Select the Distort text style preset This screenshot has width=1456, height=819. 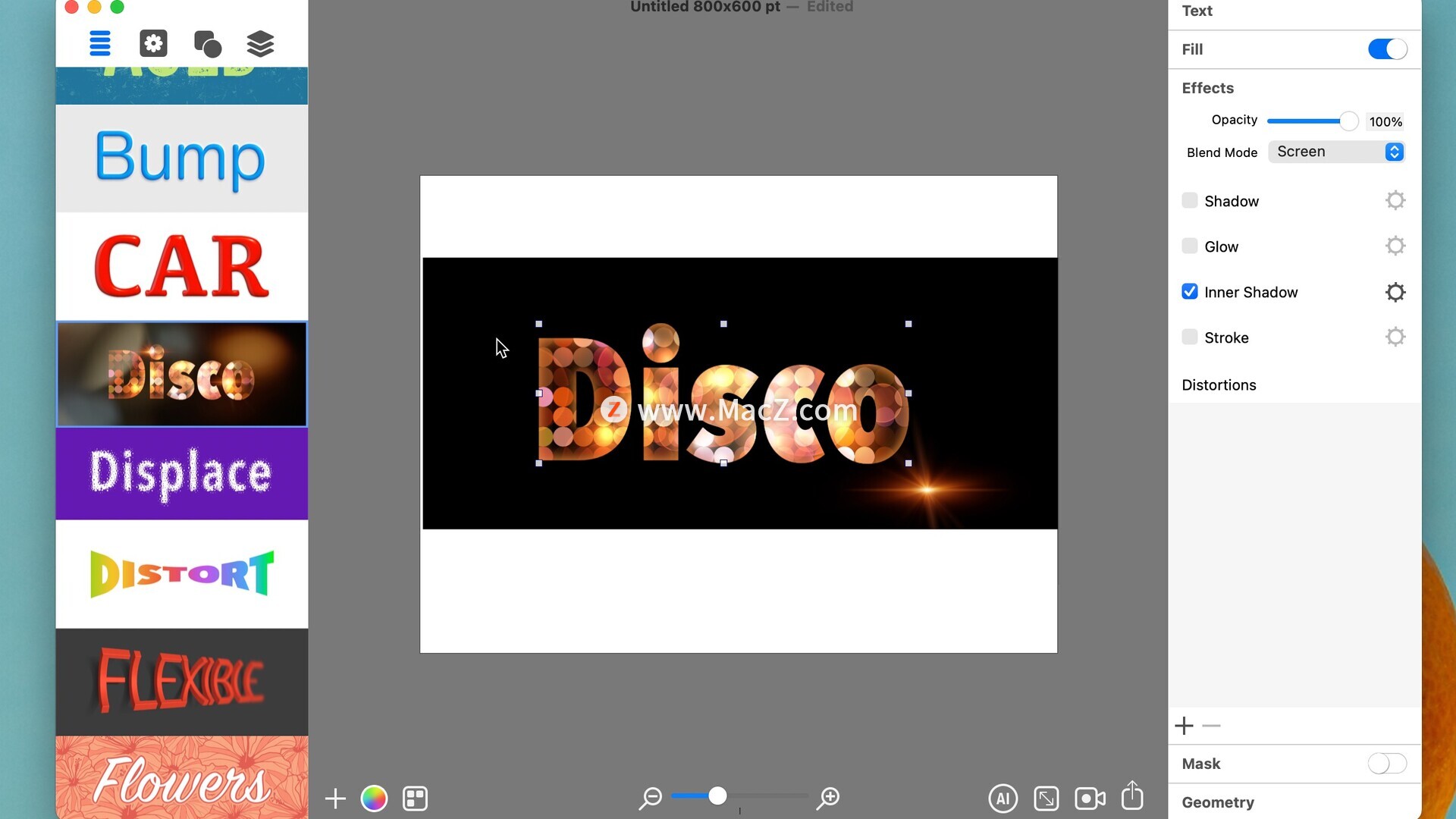[182, 574]
